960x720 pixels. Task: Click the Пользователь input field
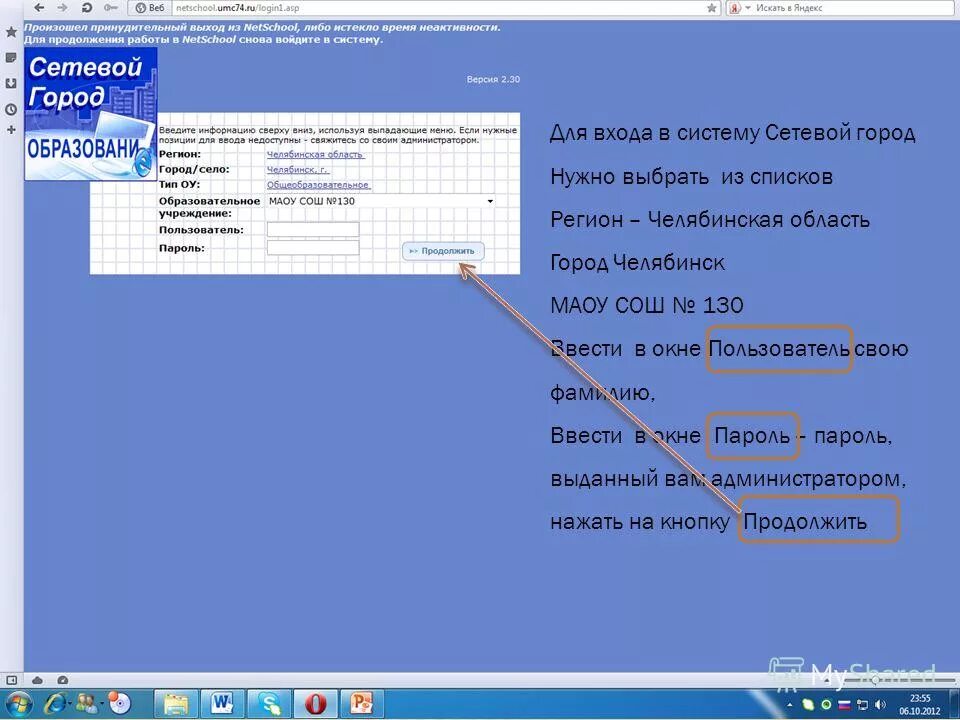point(313,230)
